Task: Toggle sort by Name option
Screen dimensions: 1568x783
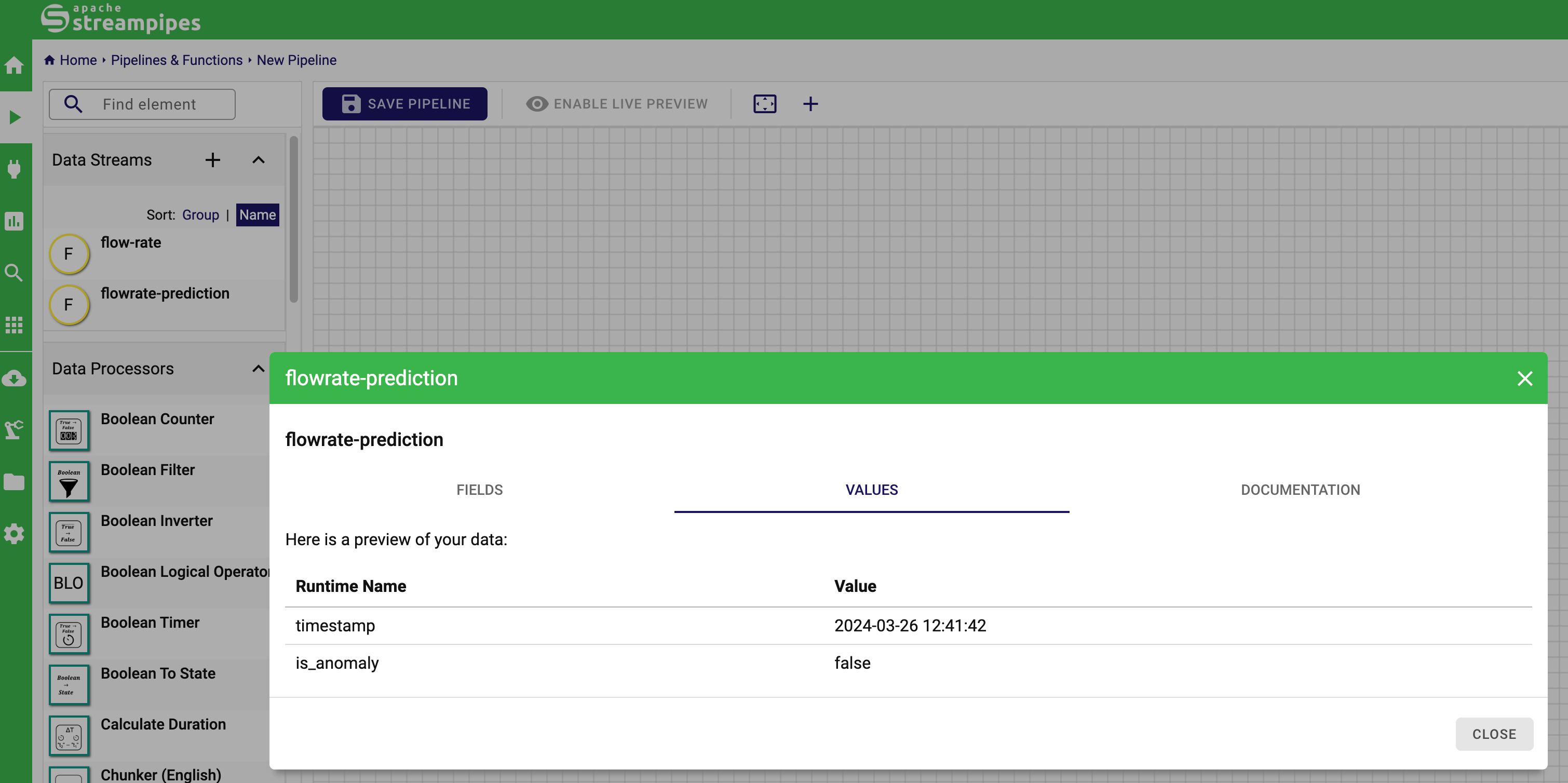Action: click(x=257, y=214)
